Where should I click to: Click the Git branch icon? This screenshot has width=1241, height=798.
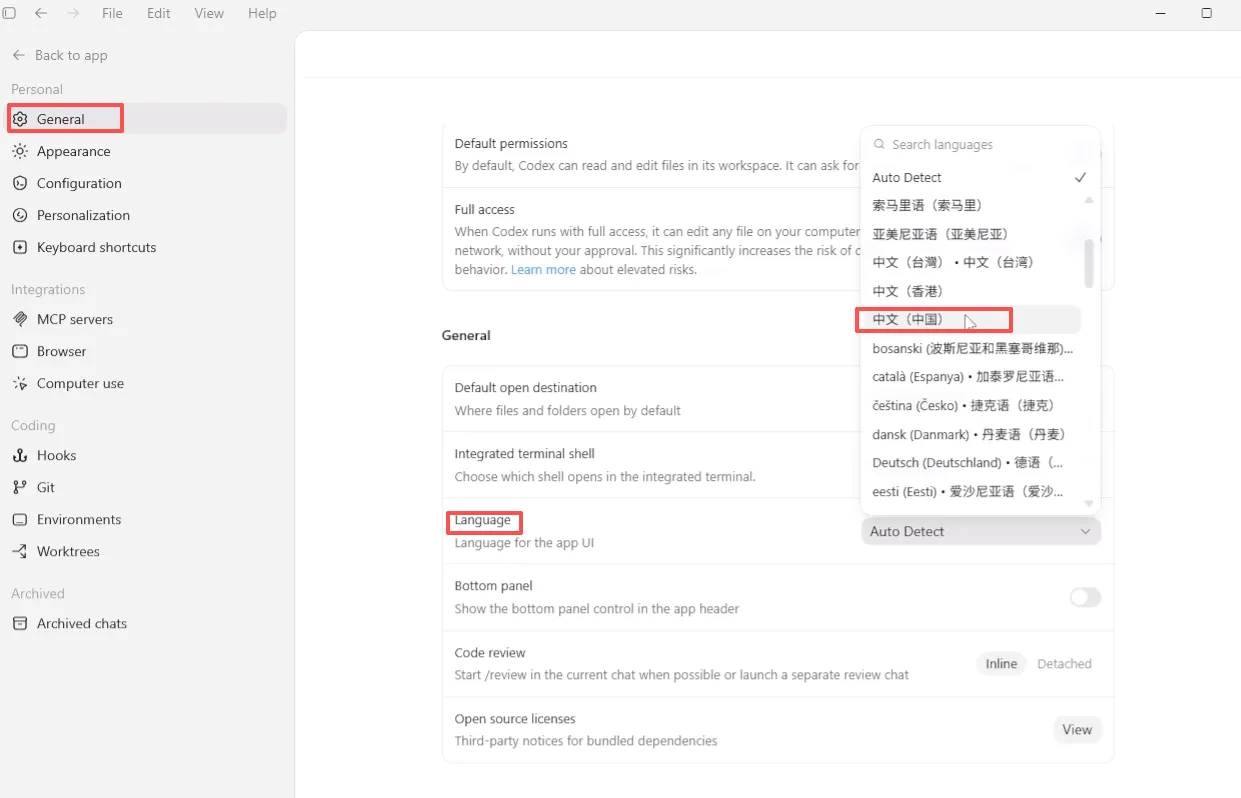coord(20,487)
